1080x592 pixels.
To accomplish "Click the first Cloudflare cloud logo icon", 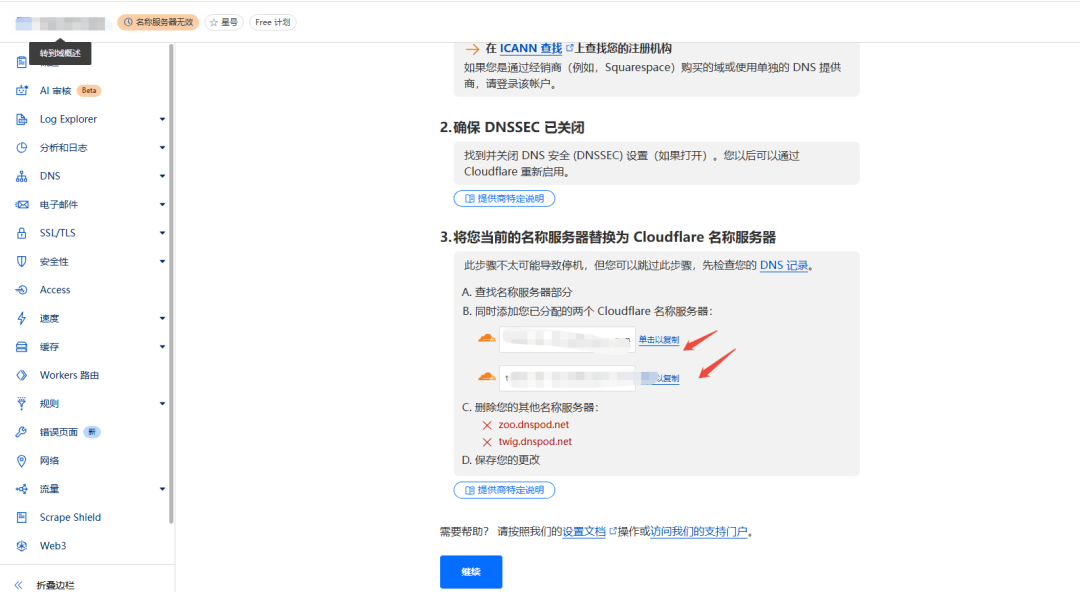I will click(486, 338).
